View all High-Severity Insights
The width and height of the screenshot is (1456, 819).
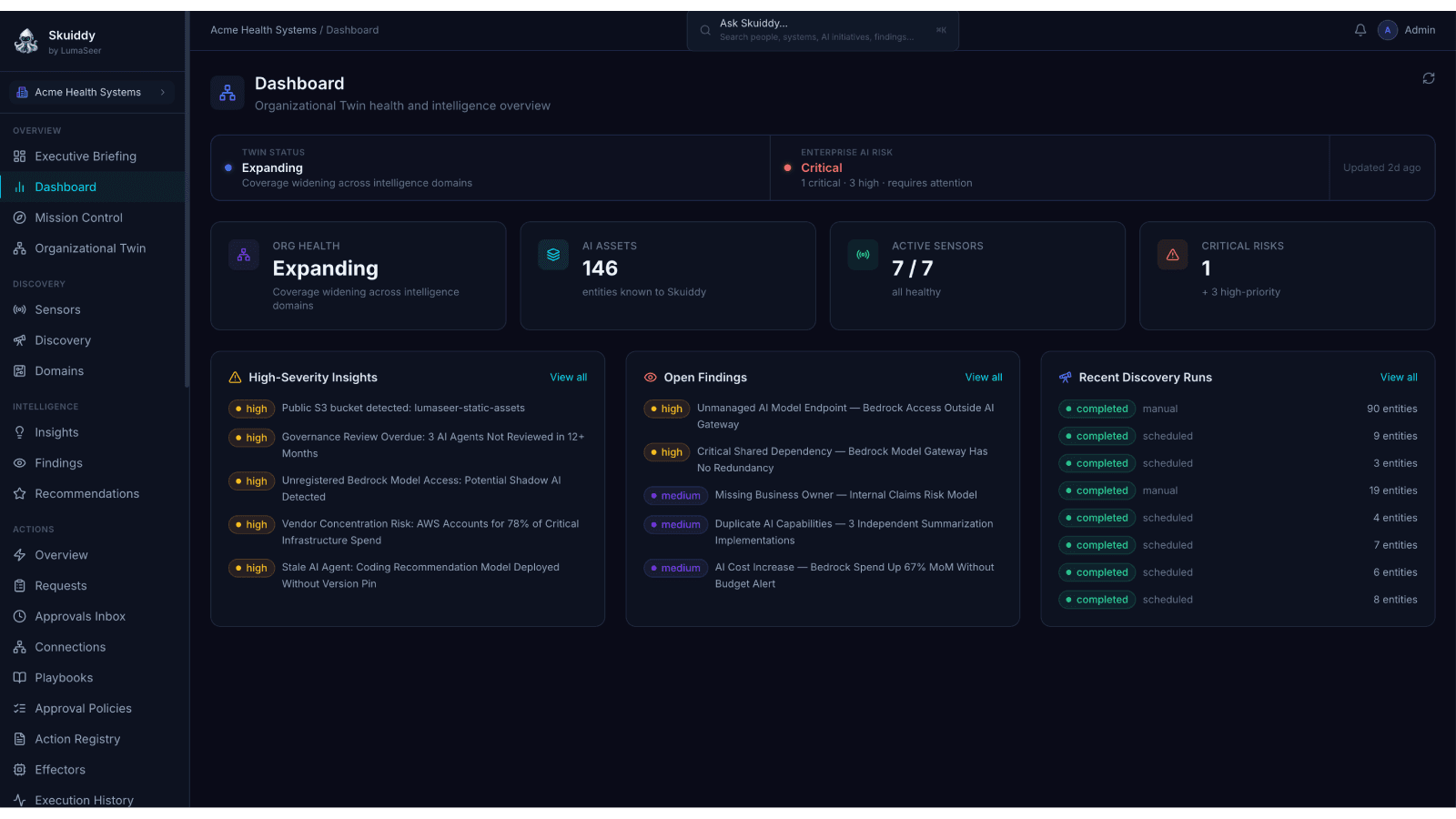click(569, 378)
